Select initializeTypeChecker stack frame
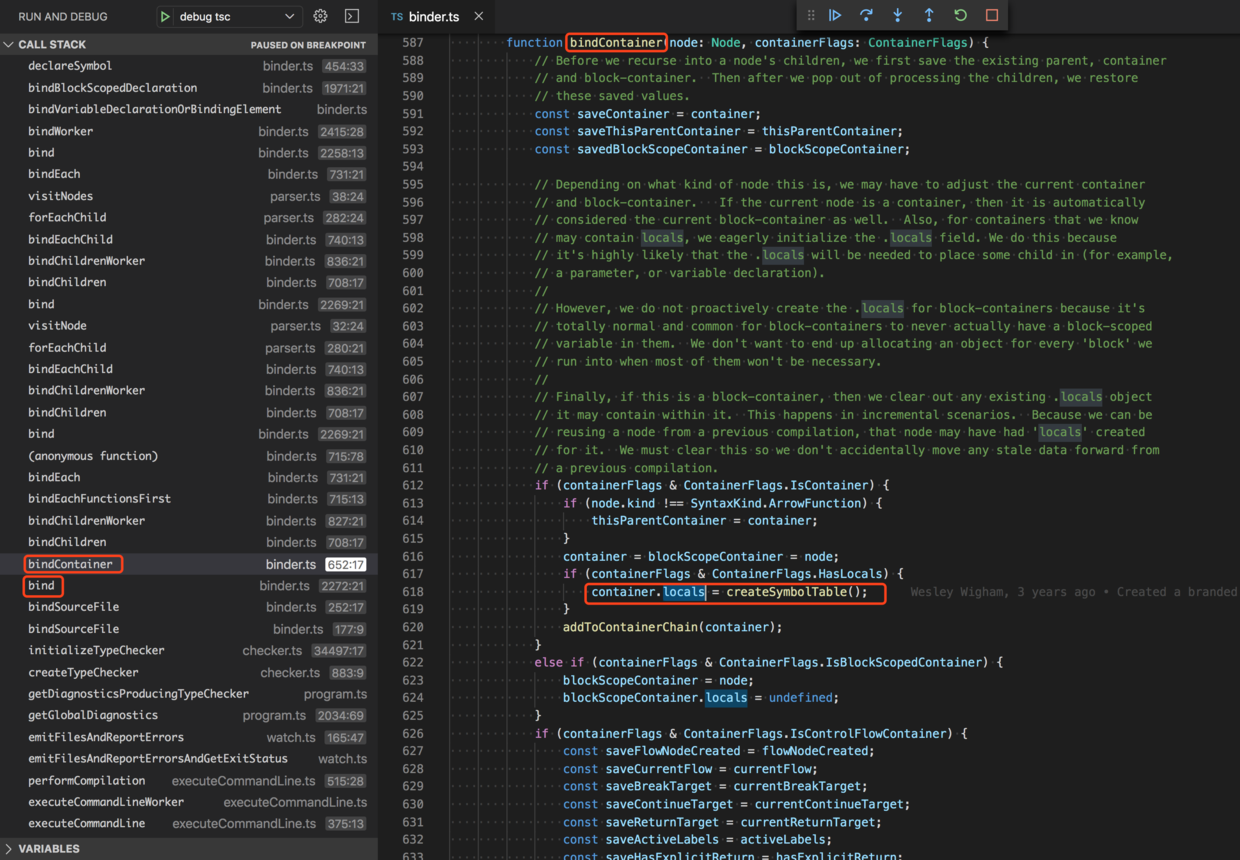1240x860 pixels. (96, 650)
